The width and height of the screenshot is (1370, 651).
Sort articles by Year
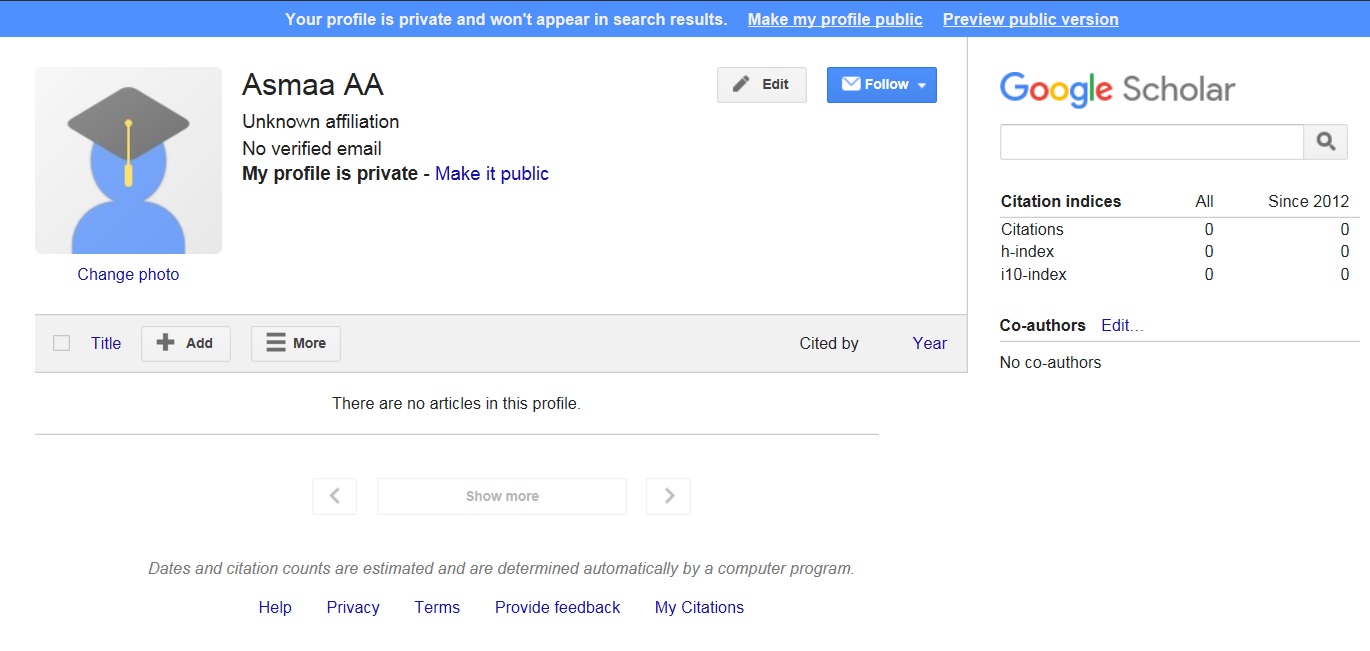tap(928, 343)
